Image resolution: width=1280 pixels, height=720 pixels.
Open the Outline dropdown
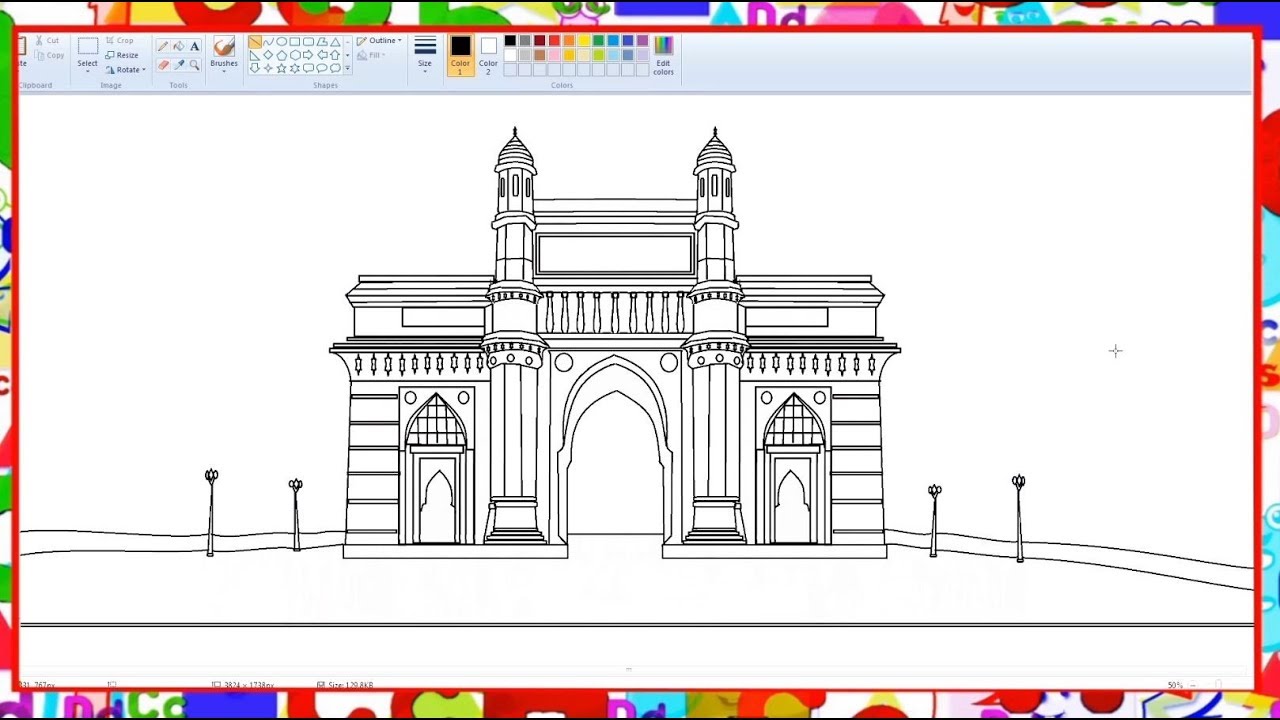379,41
